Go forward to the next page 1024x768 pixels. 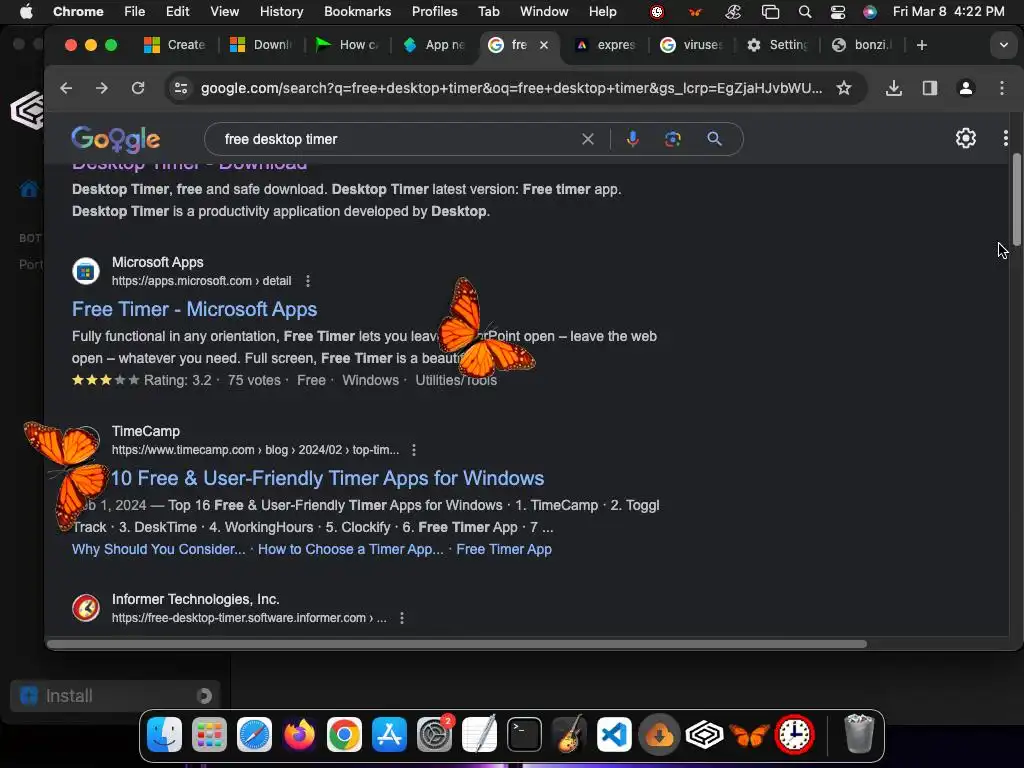[102, 88]
